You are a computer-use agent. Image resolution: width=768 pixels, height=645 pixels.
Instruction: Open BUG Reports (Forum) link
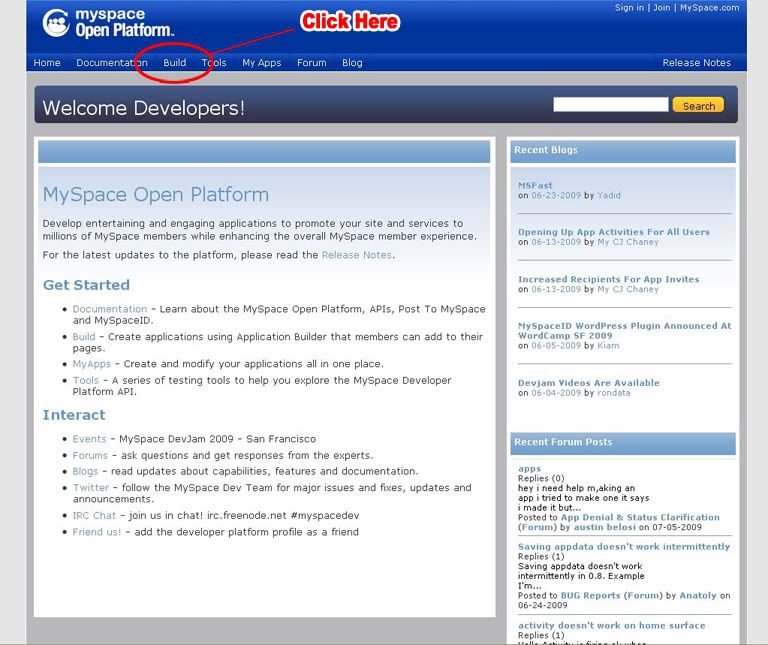(611, 596)
